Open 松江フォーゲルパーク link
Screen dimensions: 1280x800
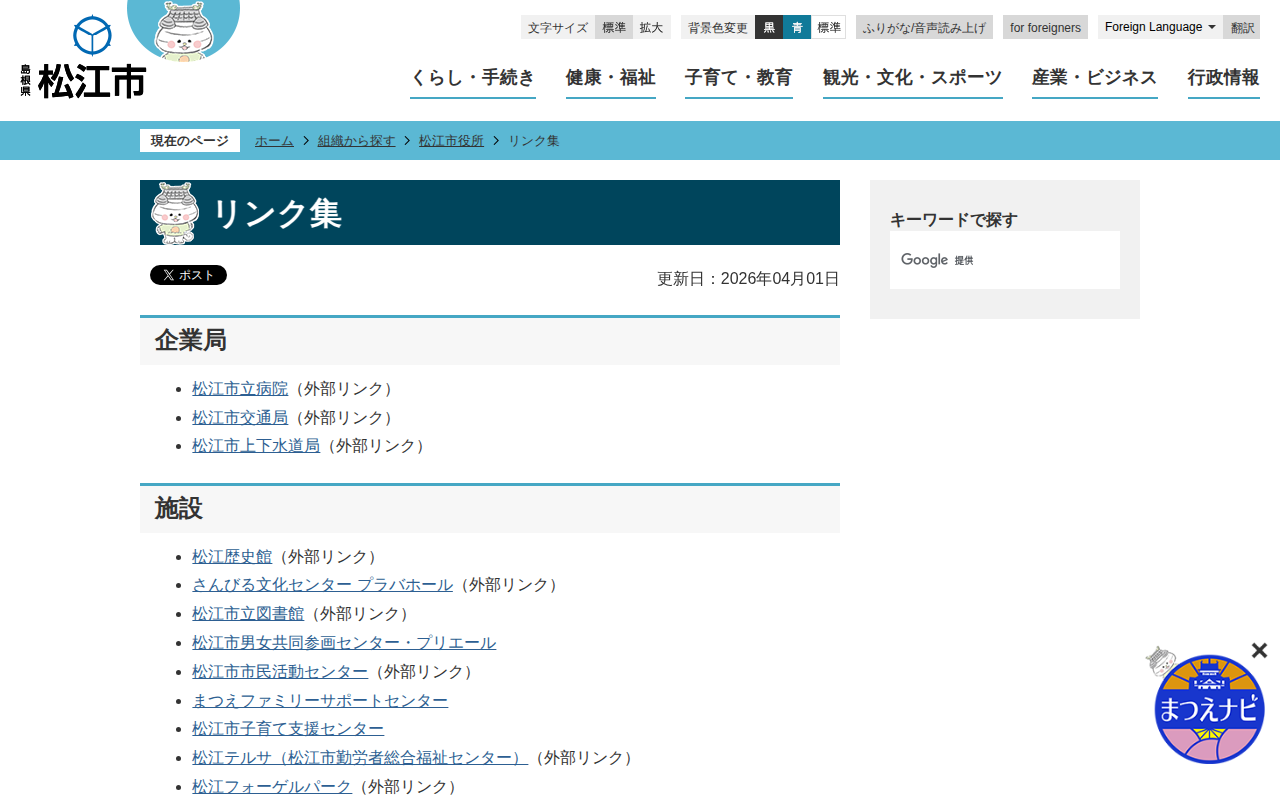[x=272, y=787]
